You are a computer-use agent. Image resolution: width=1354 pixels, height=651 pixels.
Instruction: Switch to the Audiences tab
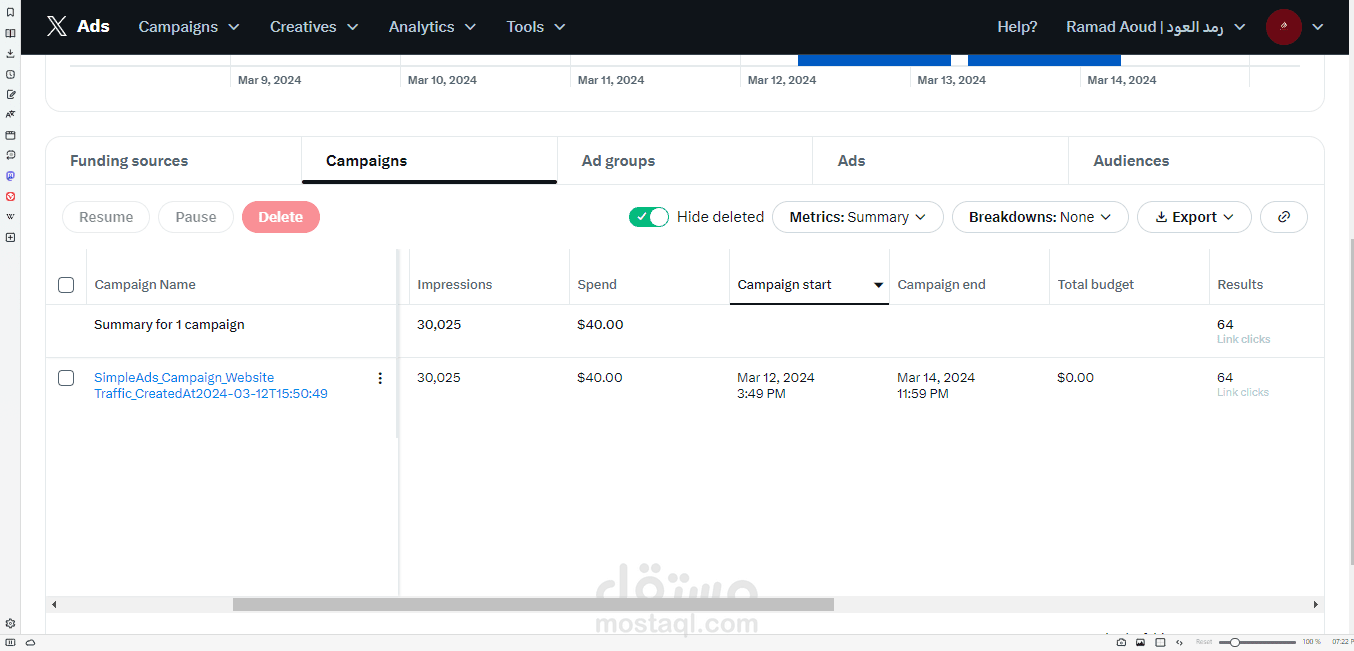click(1196, 161)
